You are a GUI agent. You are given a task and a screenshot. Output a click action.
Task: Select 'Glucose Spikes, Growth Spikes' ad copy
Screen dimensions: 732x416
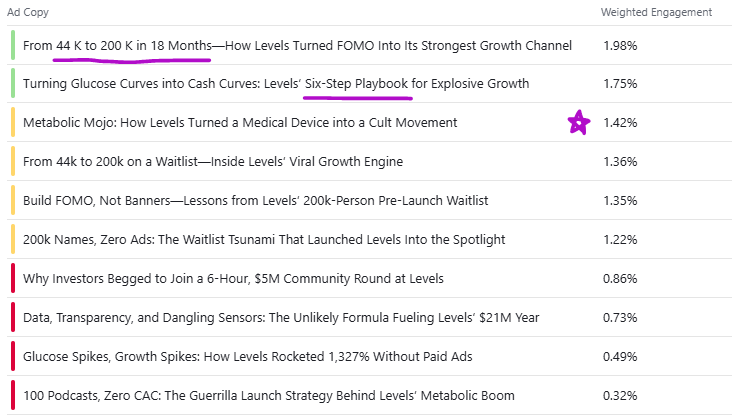[247, 356]
